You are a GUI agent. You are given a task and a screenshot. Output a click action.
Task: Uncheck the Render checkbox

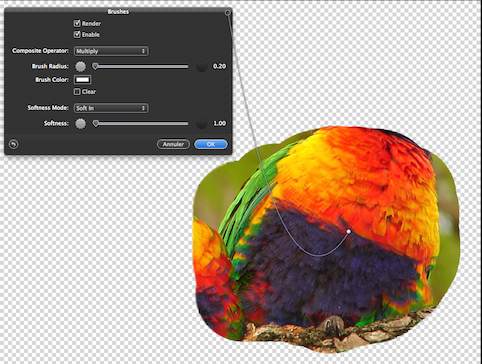[77, 23]
